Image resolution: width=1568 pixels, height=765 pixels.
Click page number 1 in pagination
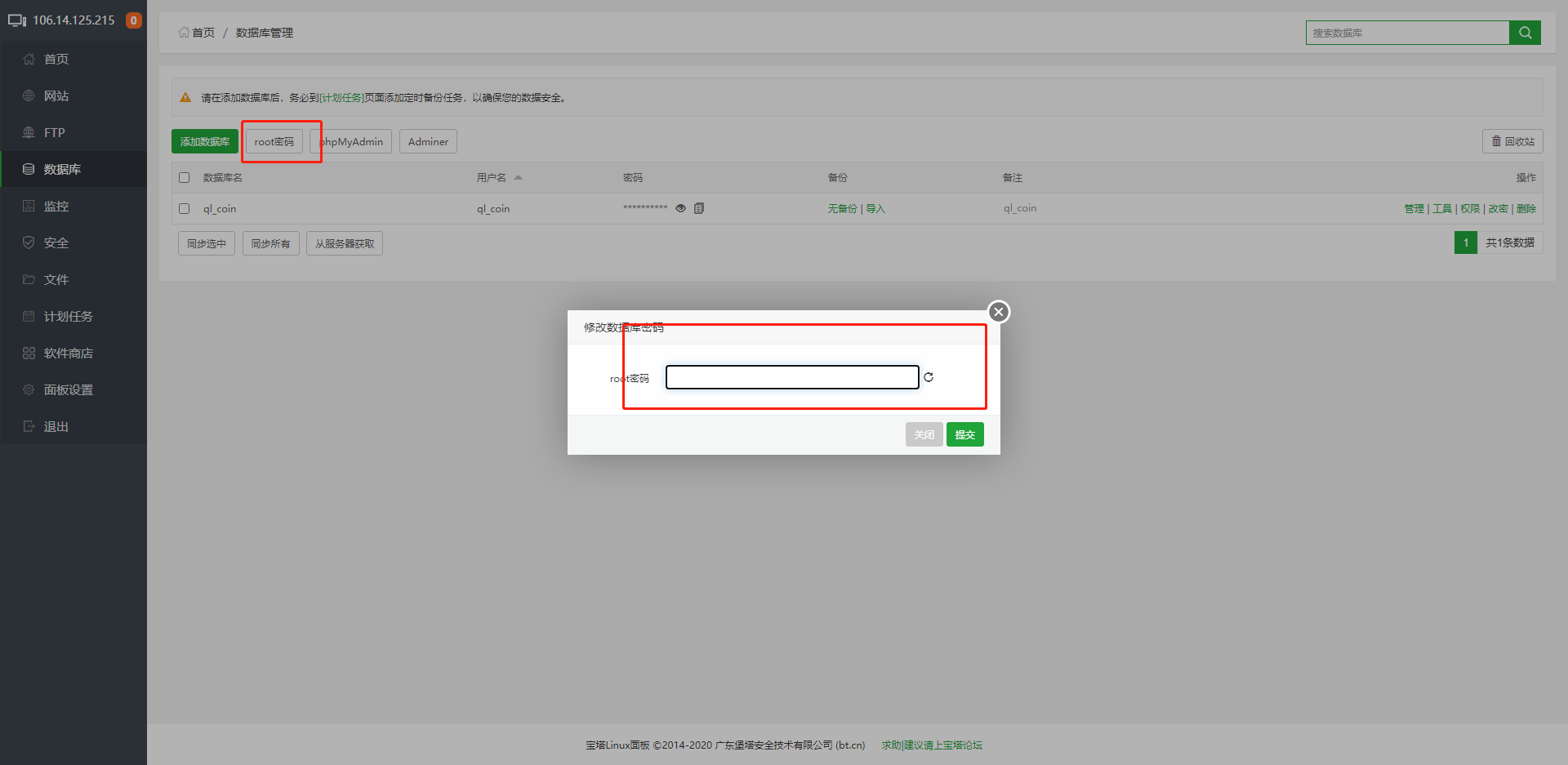1466,242
